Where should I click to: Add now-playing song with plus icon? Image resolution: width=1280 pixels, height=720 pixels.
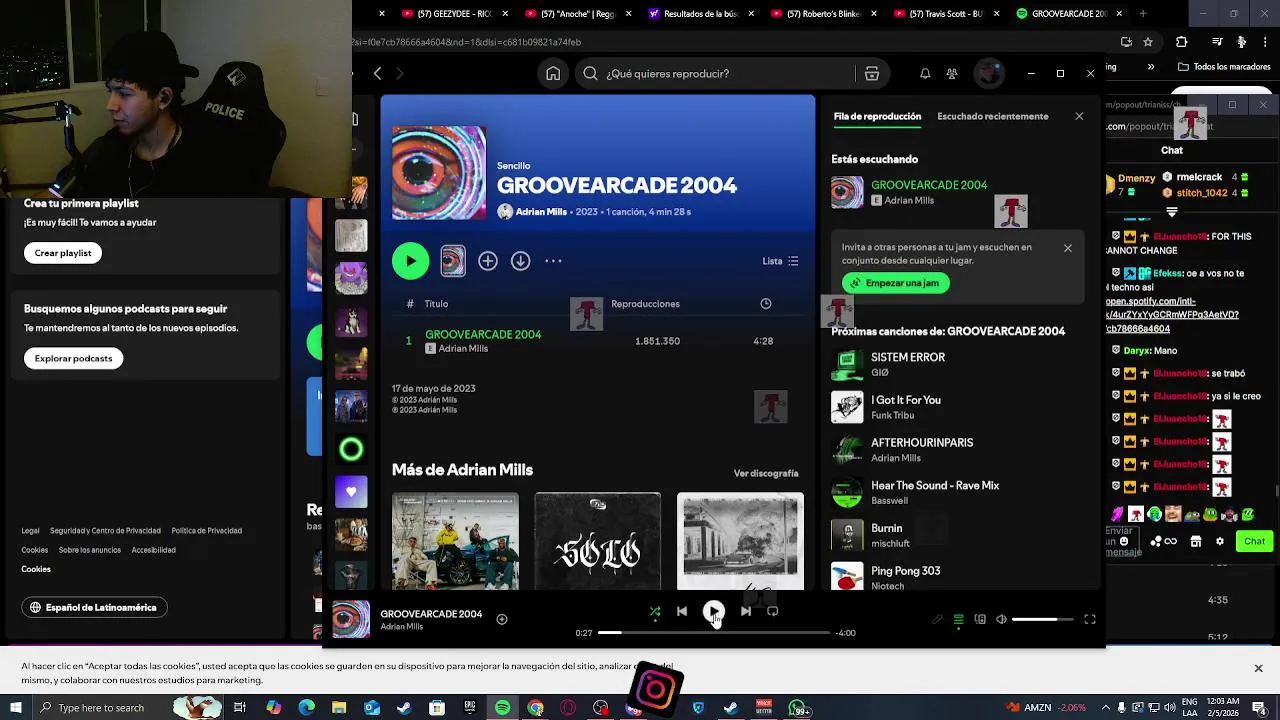pyautogui.click(x=502, y=620)
